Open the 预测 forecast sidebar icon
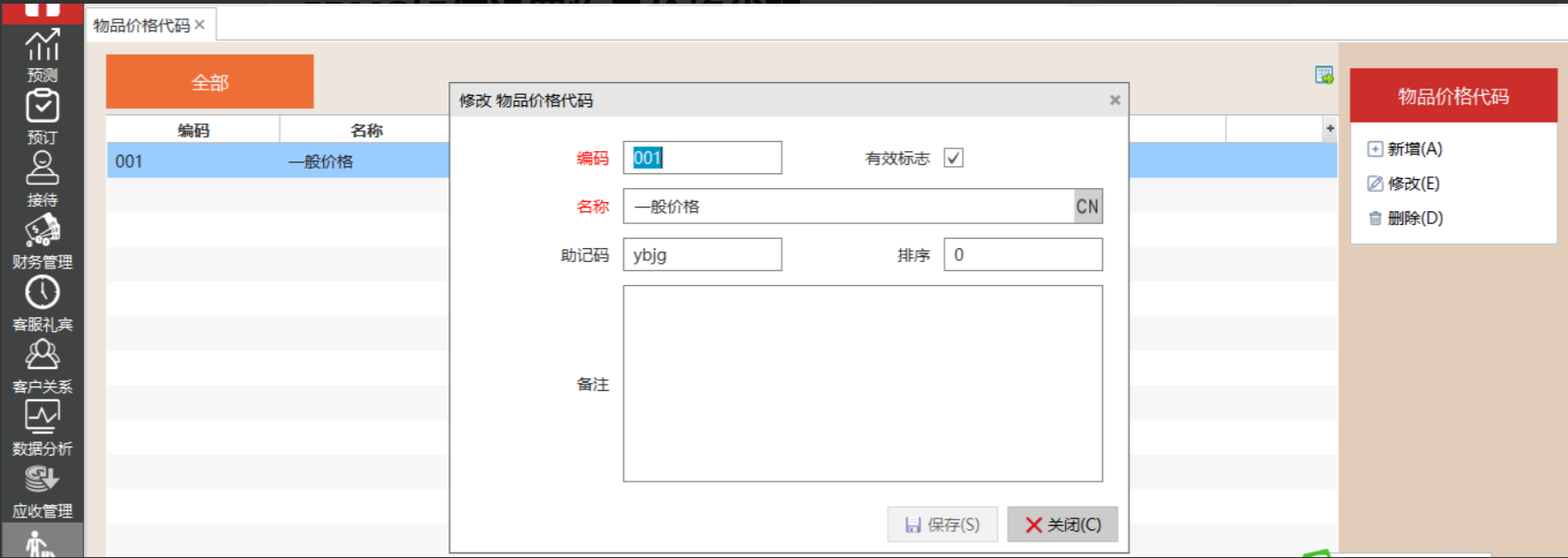 42,54
